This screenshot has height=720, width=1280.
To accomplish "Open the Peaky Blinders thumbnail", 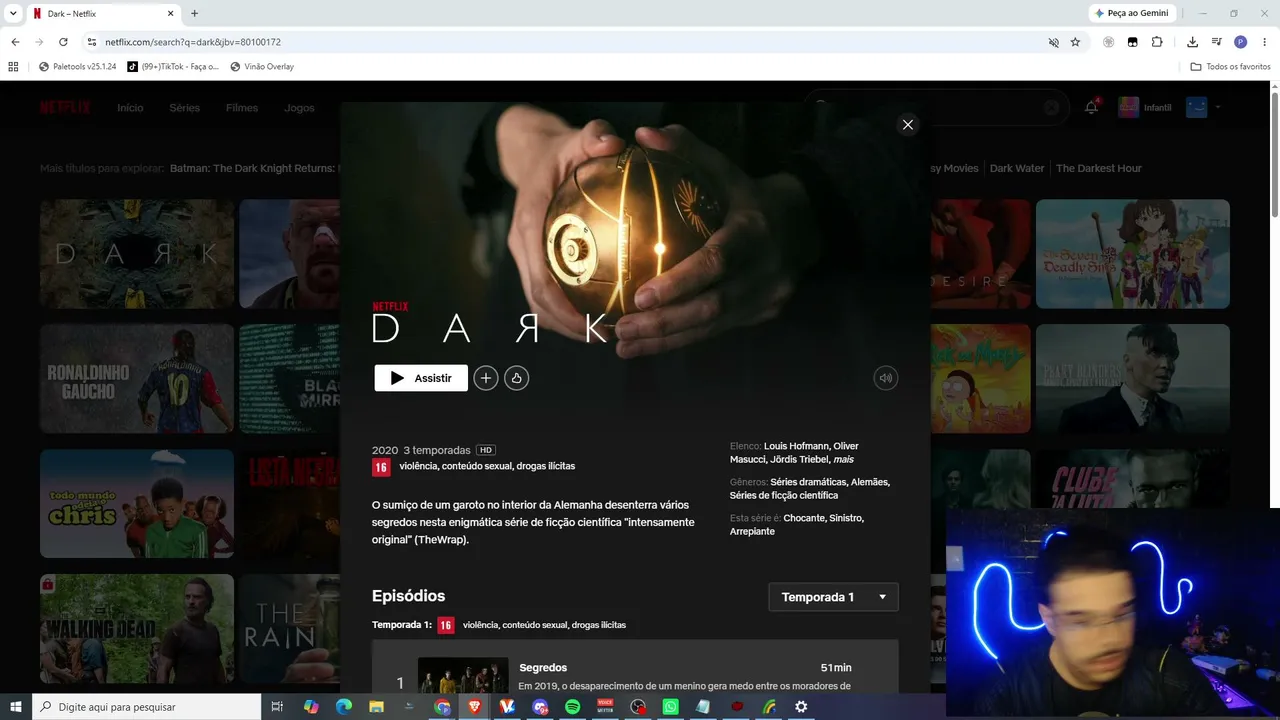I will [1133, 379].
